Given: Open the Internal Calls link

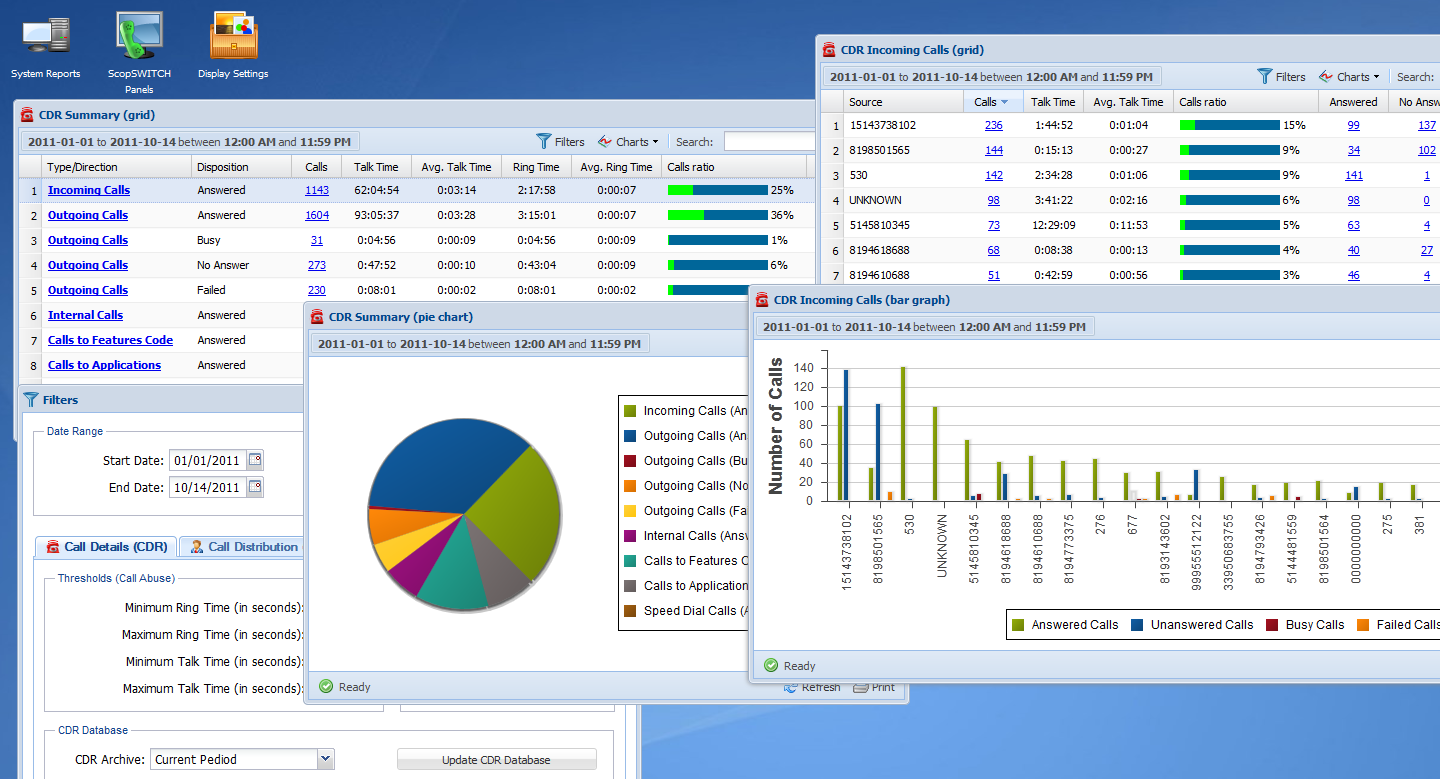Looking at the screenshot, I should tap(85, 315).
